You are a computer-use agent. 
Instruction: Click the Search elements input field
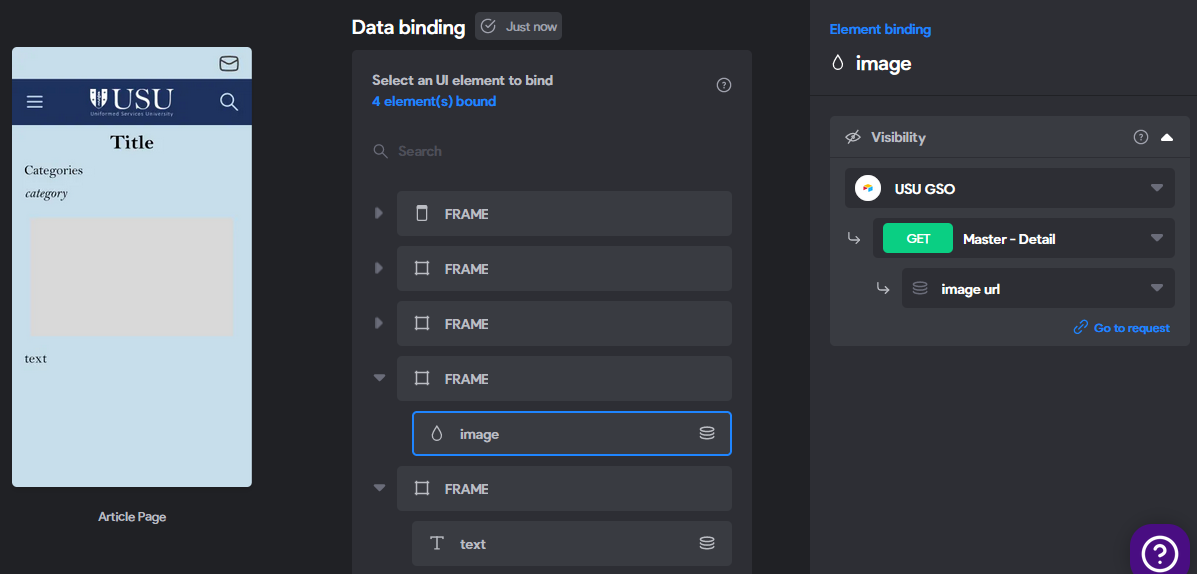552,151
